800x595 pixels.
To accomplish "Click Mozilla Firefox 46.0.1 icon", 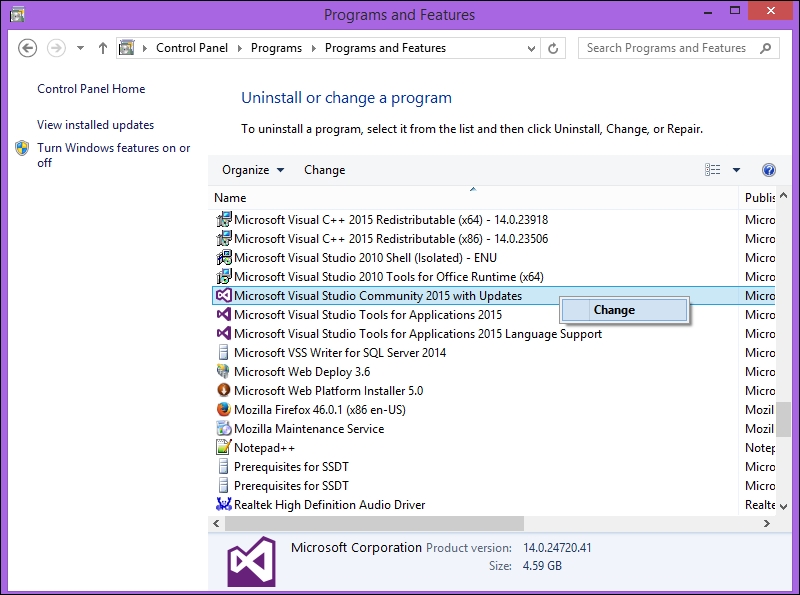I will tap(223, 409).
